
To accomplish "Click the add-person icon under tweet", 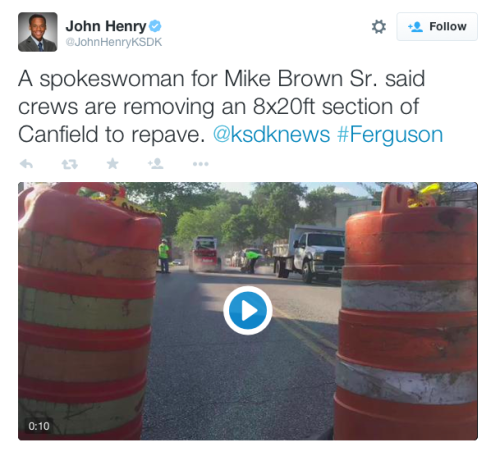I will (156, 163).
